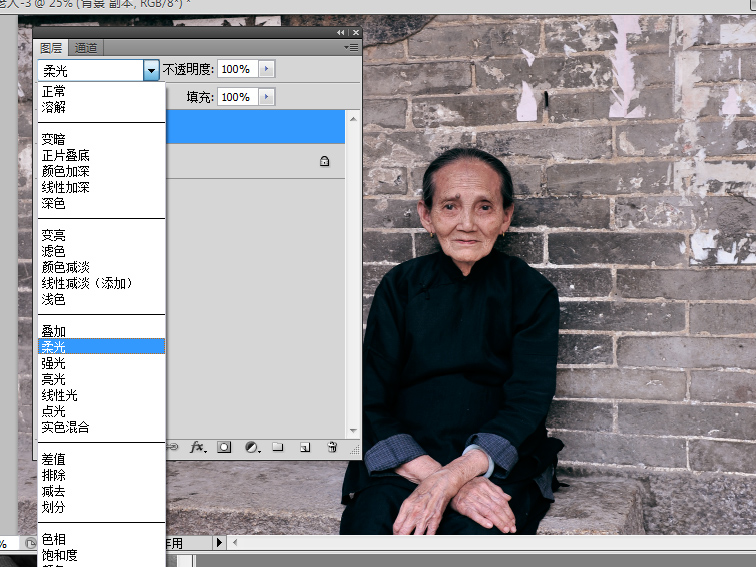The image size is (756, 567).
Task: Switch to the 通道 channels tab
Action: [x=86, y=47]
